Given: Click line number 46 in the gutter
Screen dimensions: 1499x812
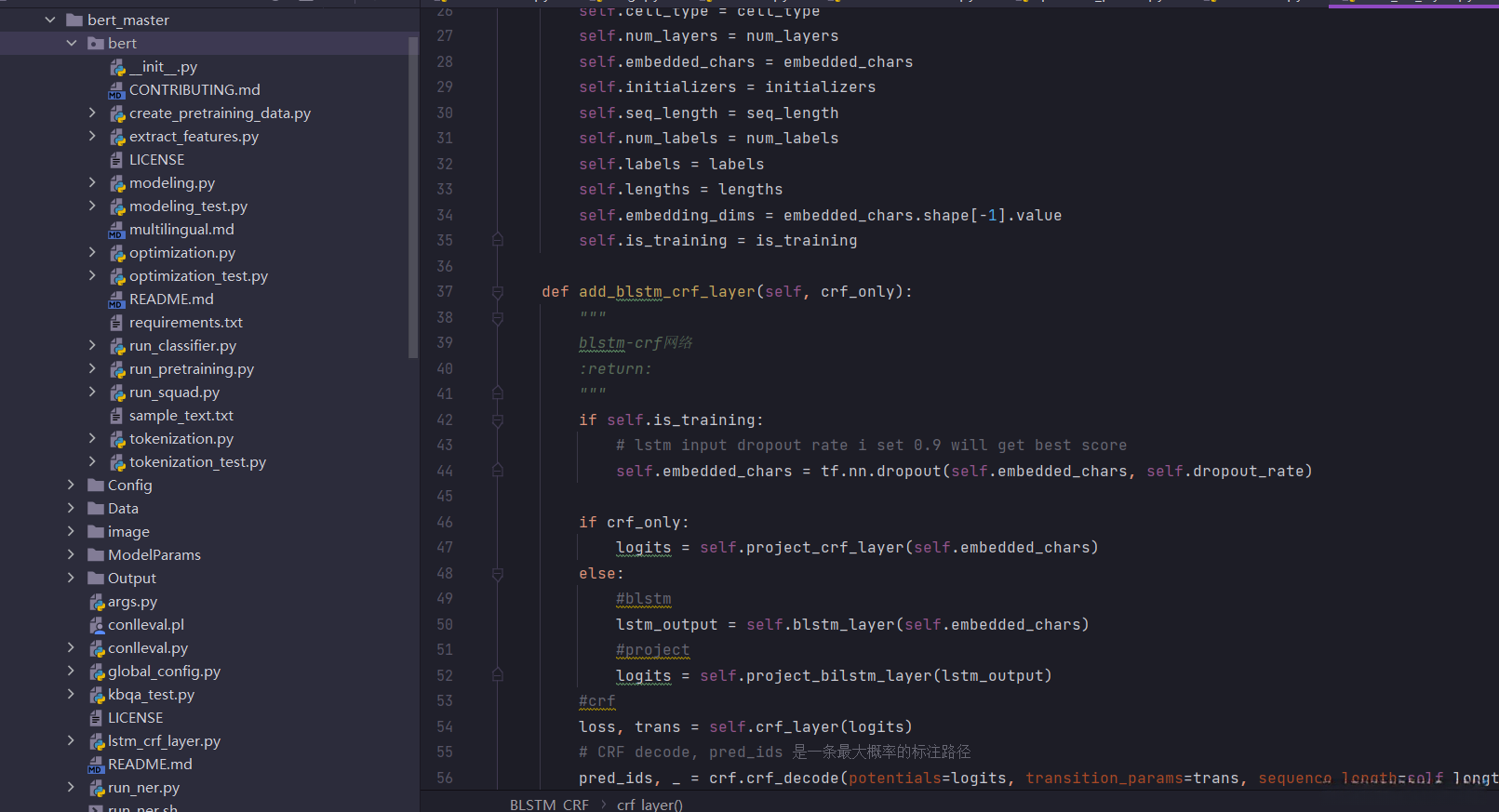Looking at the screenshot, I should click(445, 523).
